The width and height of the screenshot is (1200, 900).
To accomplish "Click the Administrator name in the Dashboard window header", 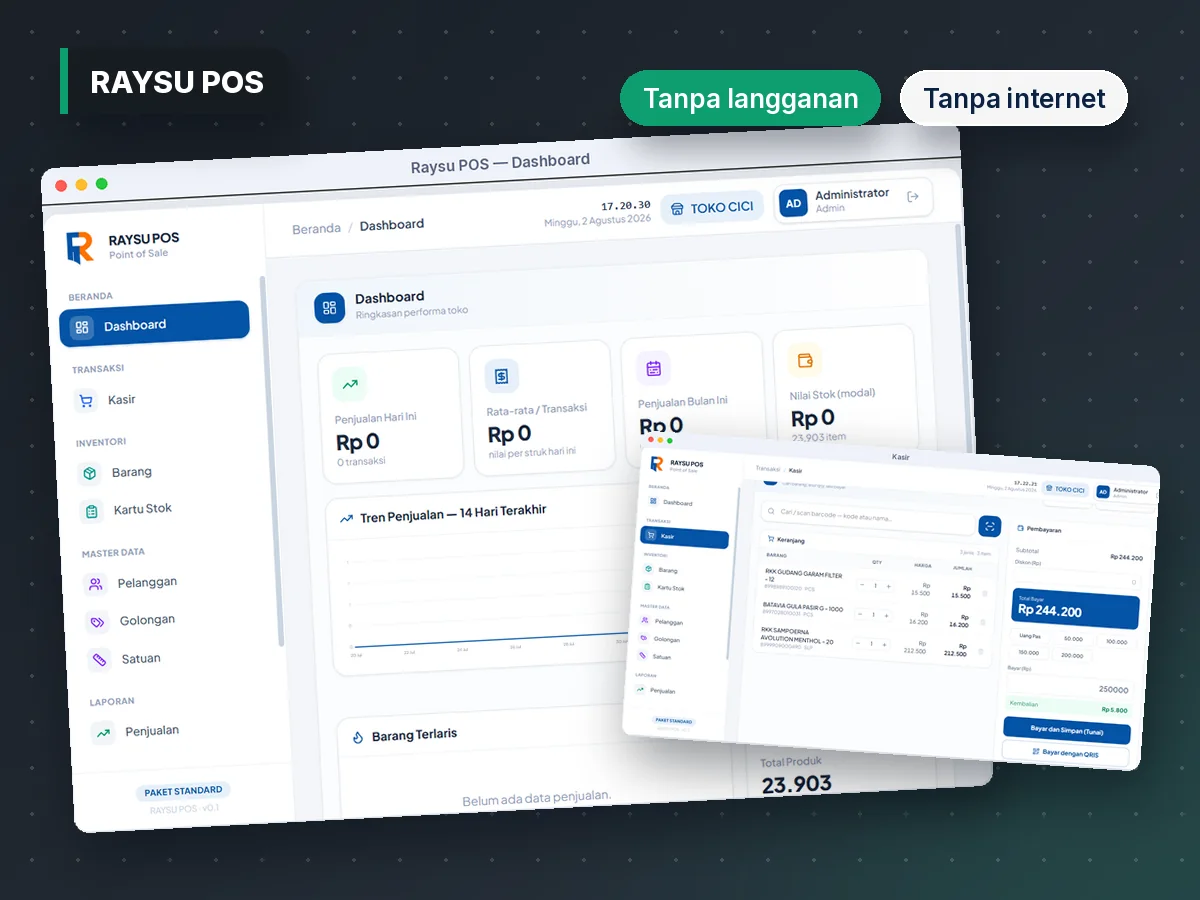I will point(852,194).
